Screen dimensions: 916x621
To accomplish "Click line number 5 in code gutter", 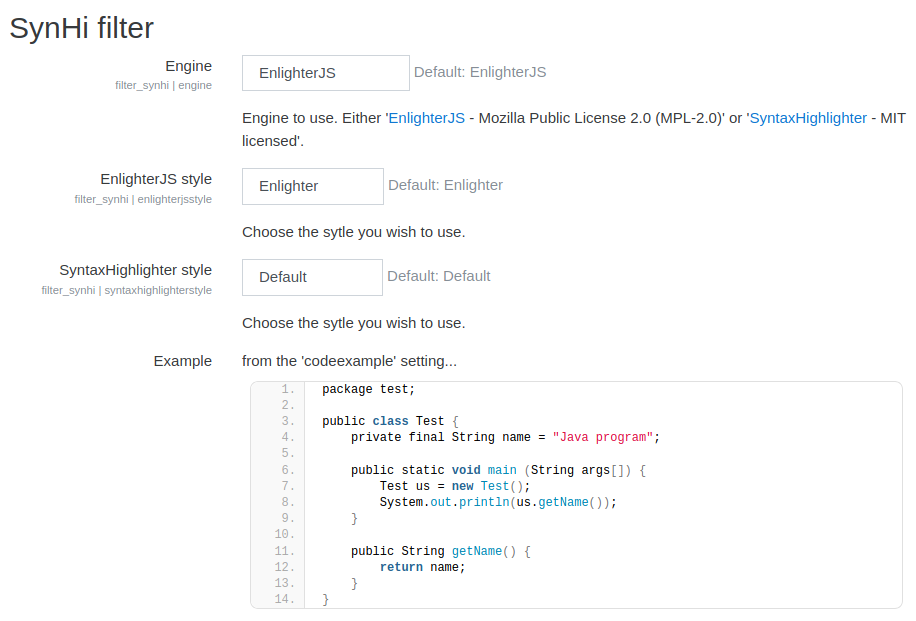I will [x=288, y=453].
